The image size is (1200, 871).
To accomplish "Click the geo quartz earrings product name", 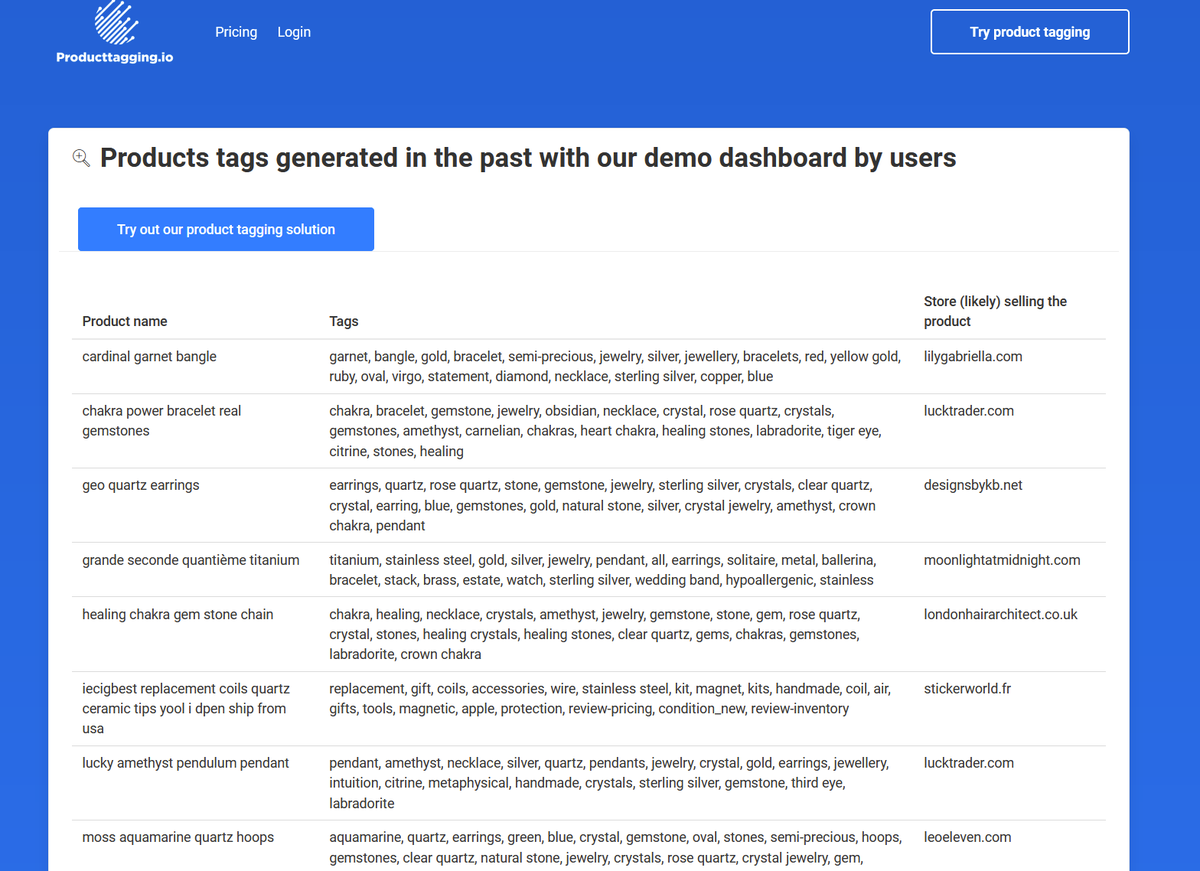I will [141, 485].
